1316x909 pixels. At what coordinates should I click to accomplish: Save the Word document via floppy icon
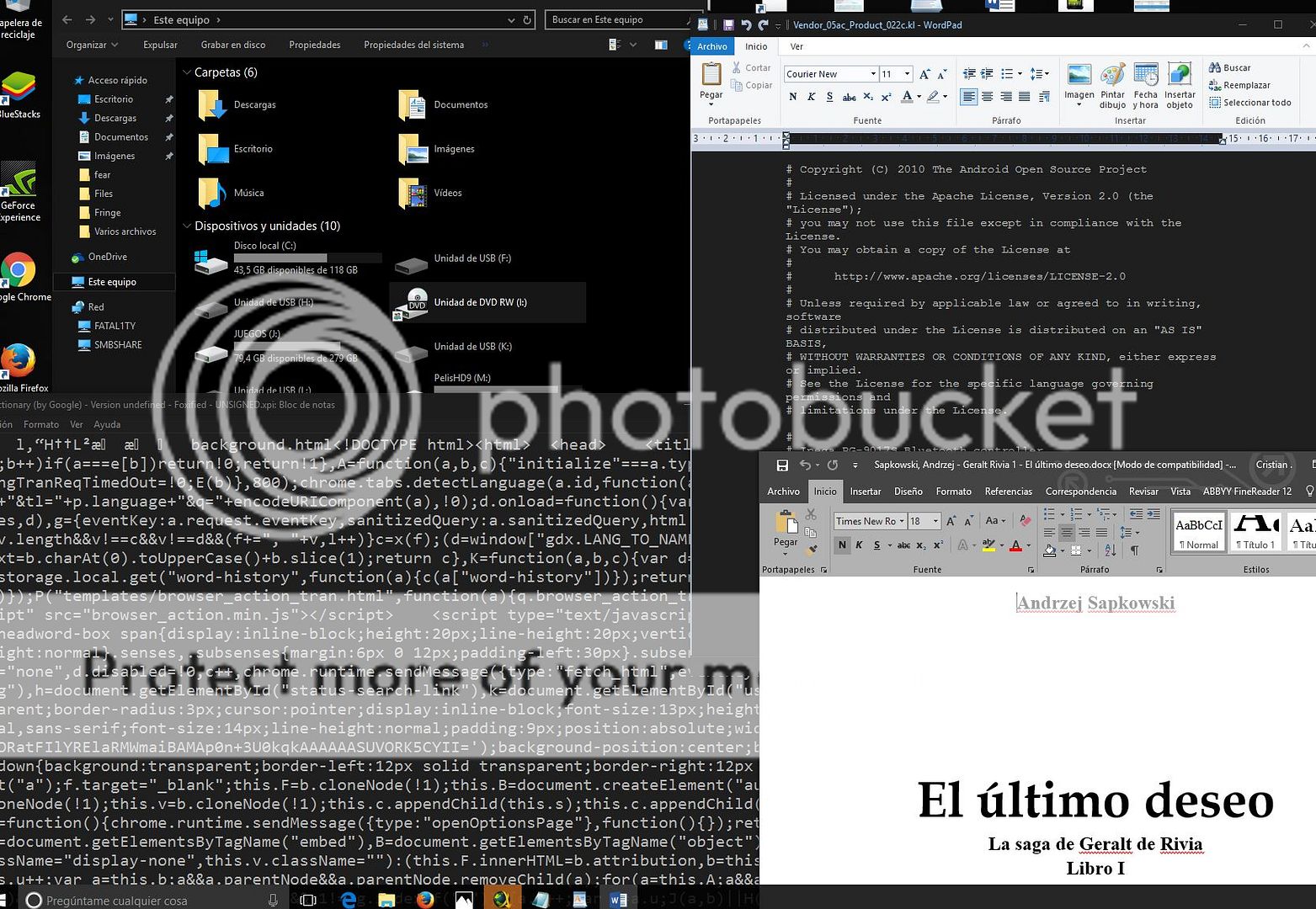782,465
